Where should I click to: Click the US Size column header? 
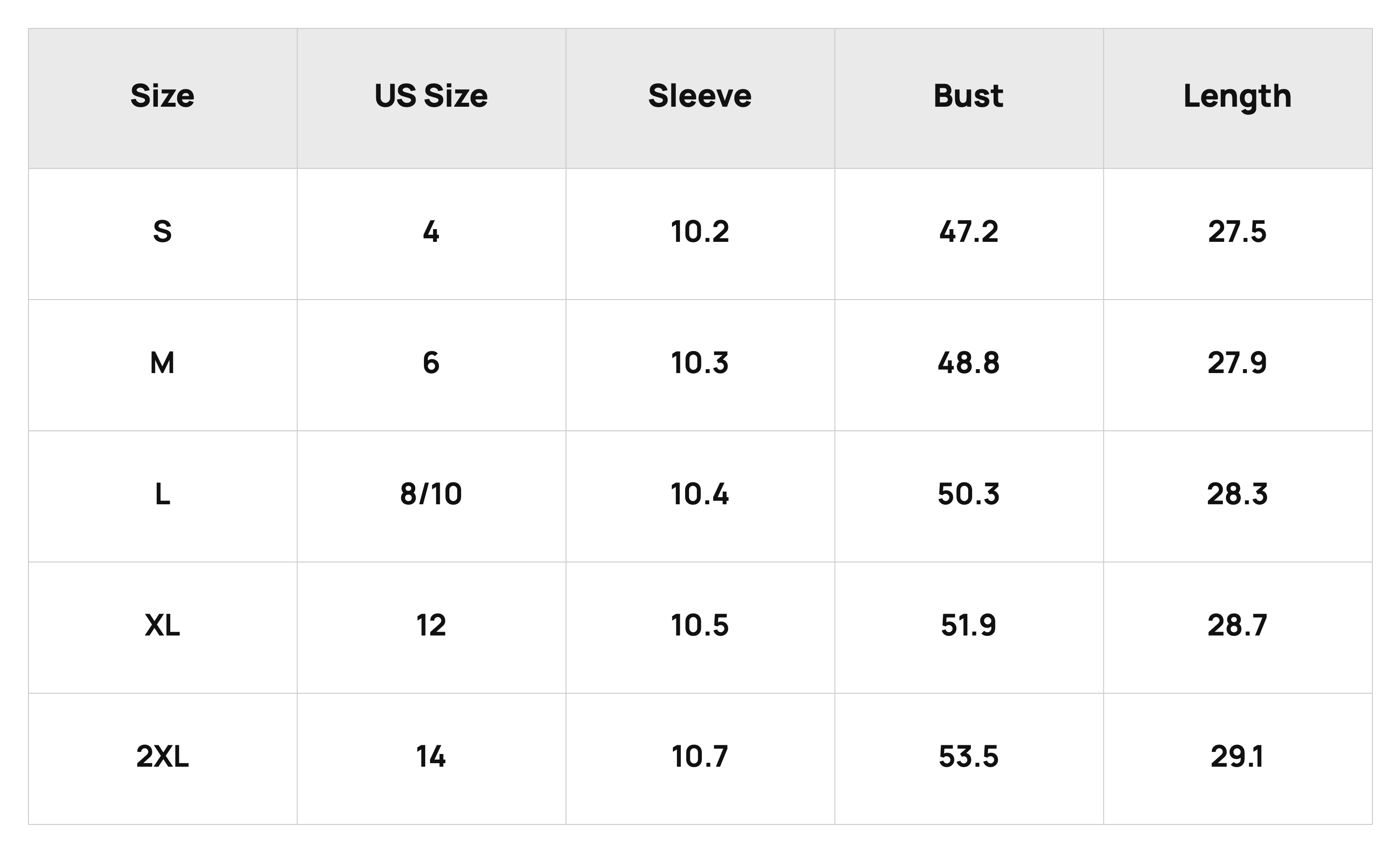431,98
